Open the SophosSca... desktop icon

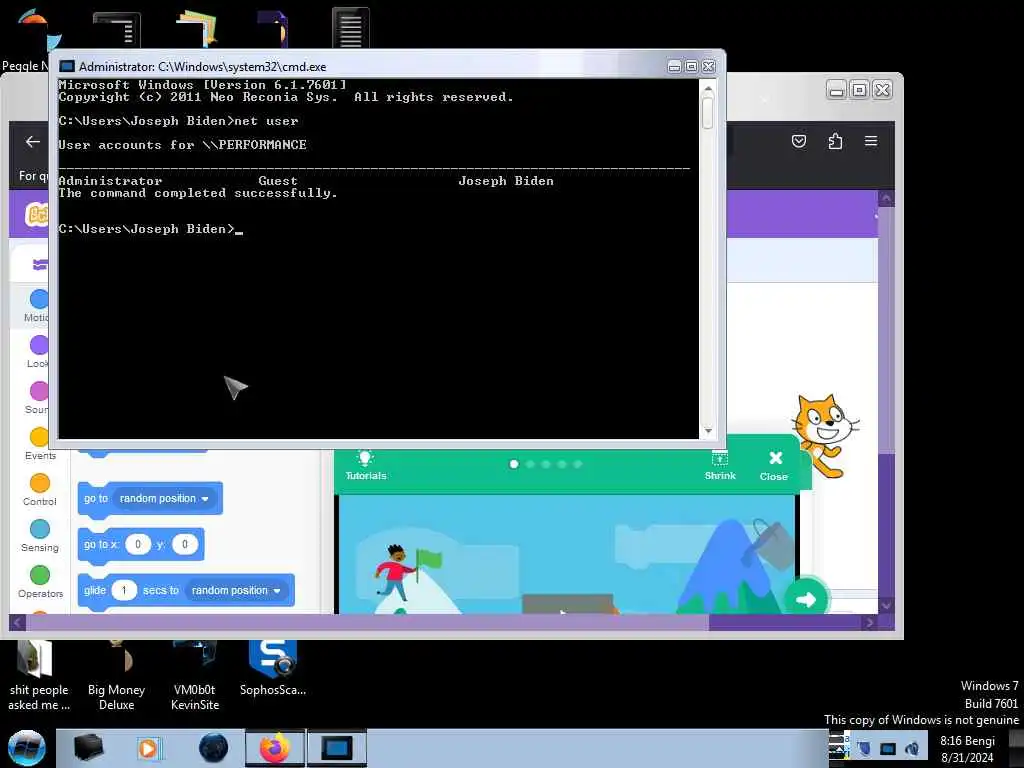272,669
